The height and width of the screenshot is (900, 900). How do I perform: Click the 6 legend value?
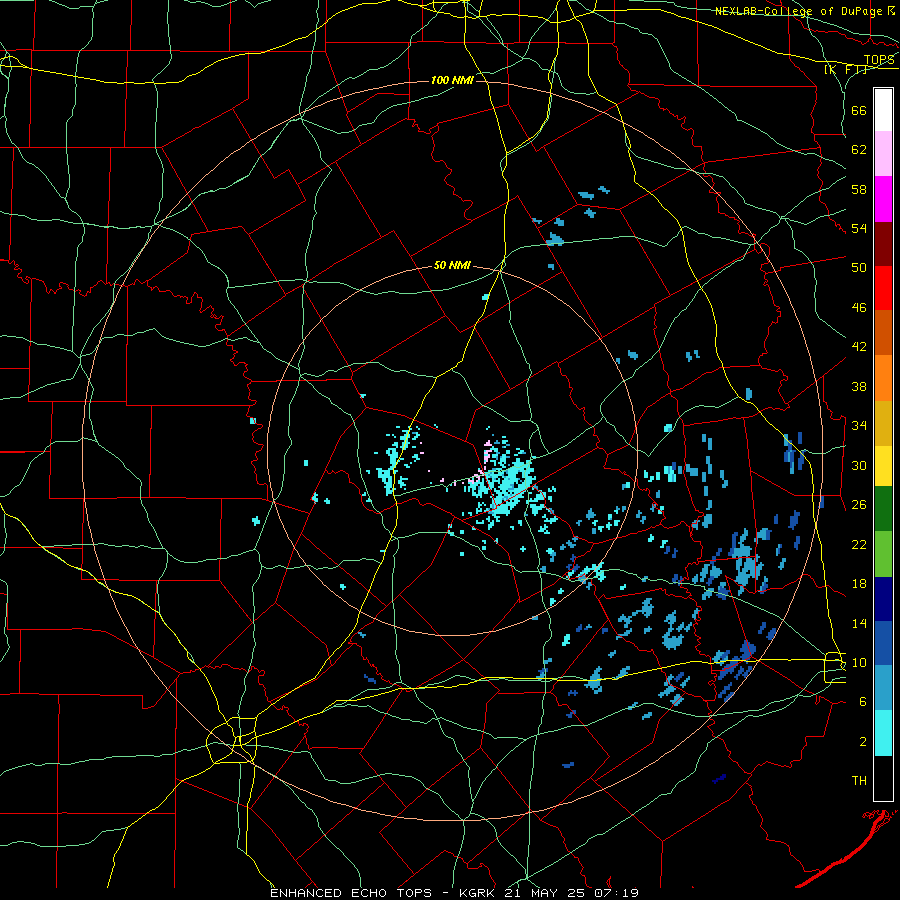pos(862,702)
